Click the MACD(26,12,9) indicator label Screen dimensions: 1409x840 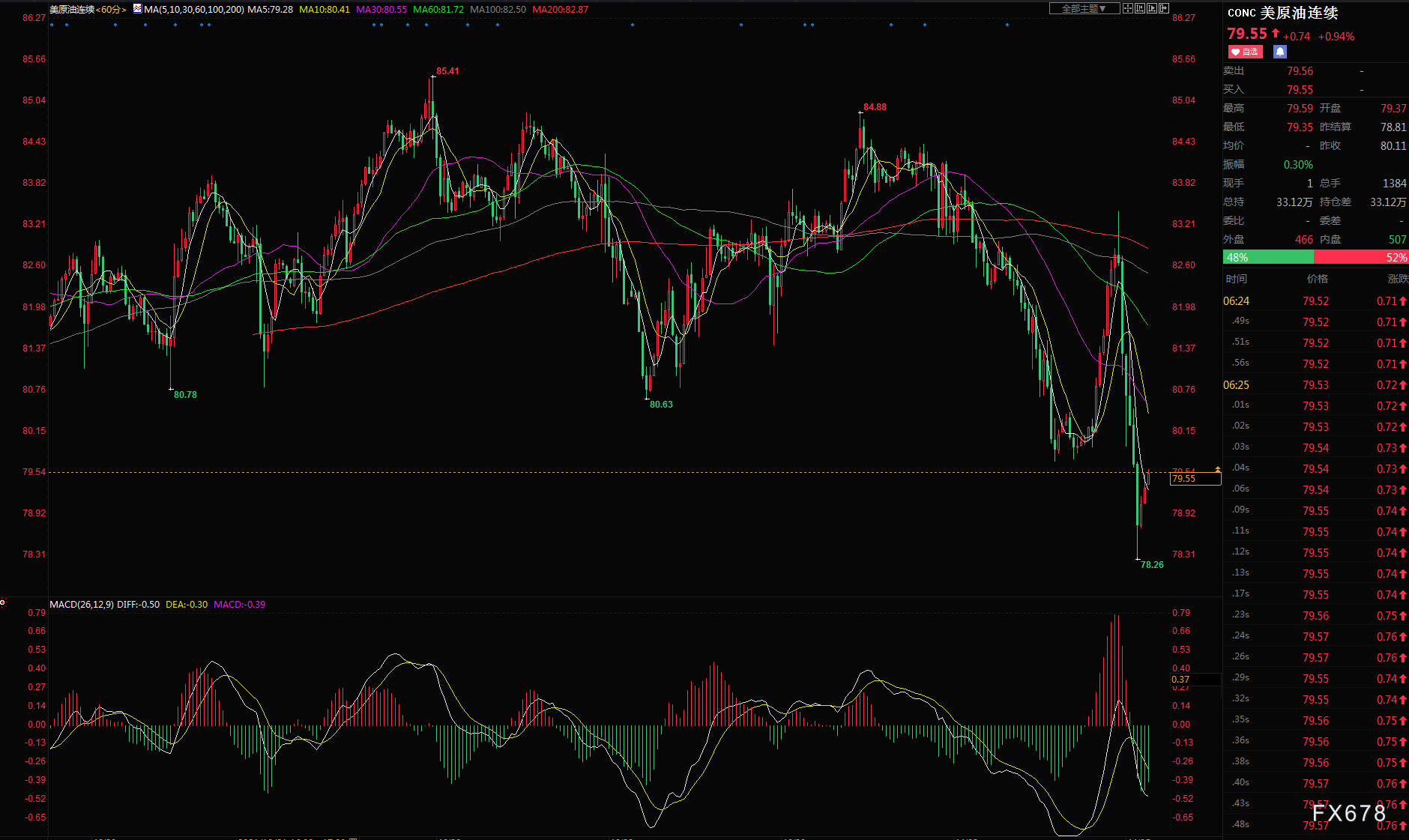point(82,605)
